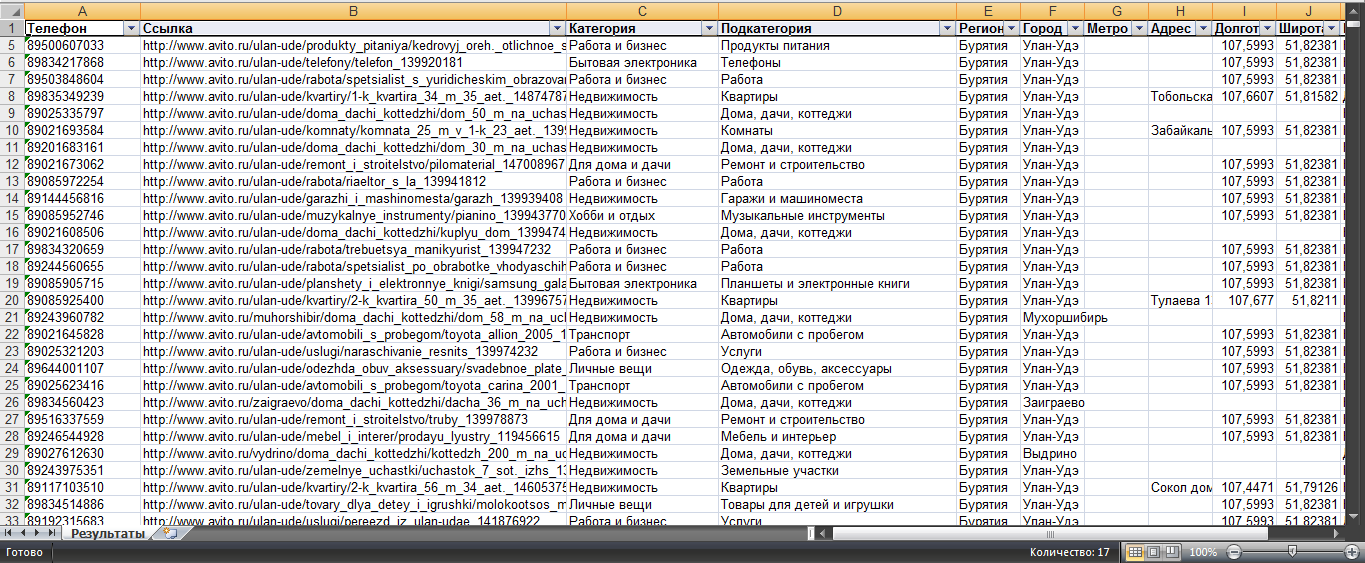Open the Телефон column filter dropdown
This screenshot has height=563, width=1365.
point(131,29)
